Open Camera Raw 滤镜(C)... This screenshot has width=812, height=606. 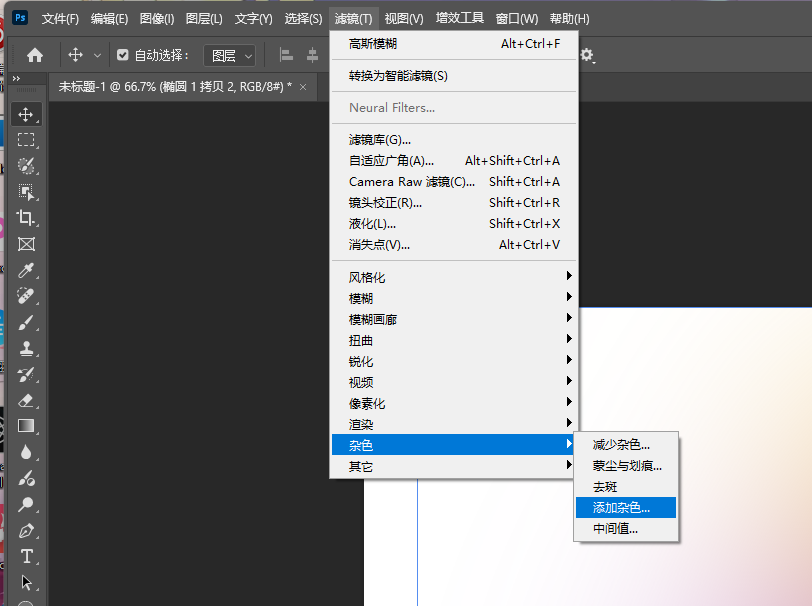[x=454, y=181]
